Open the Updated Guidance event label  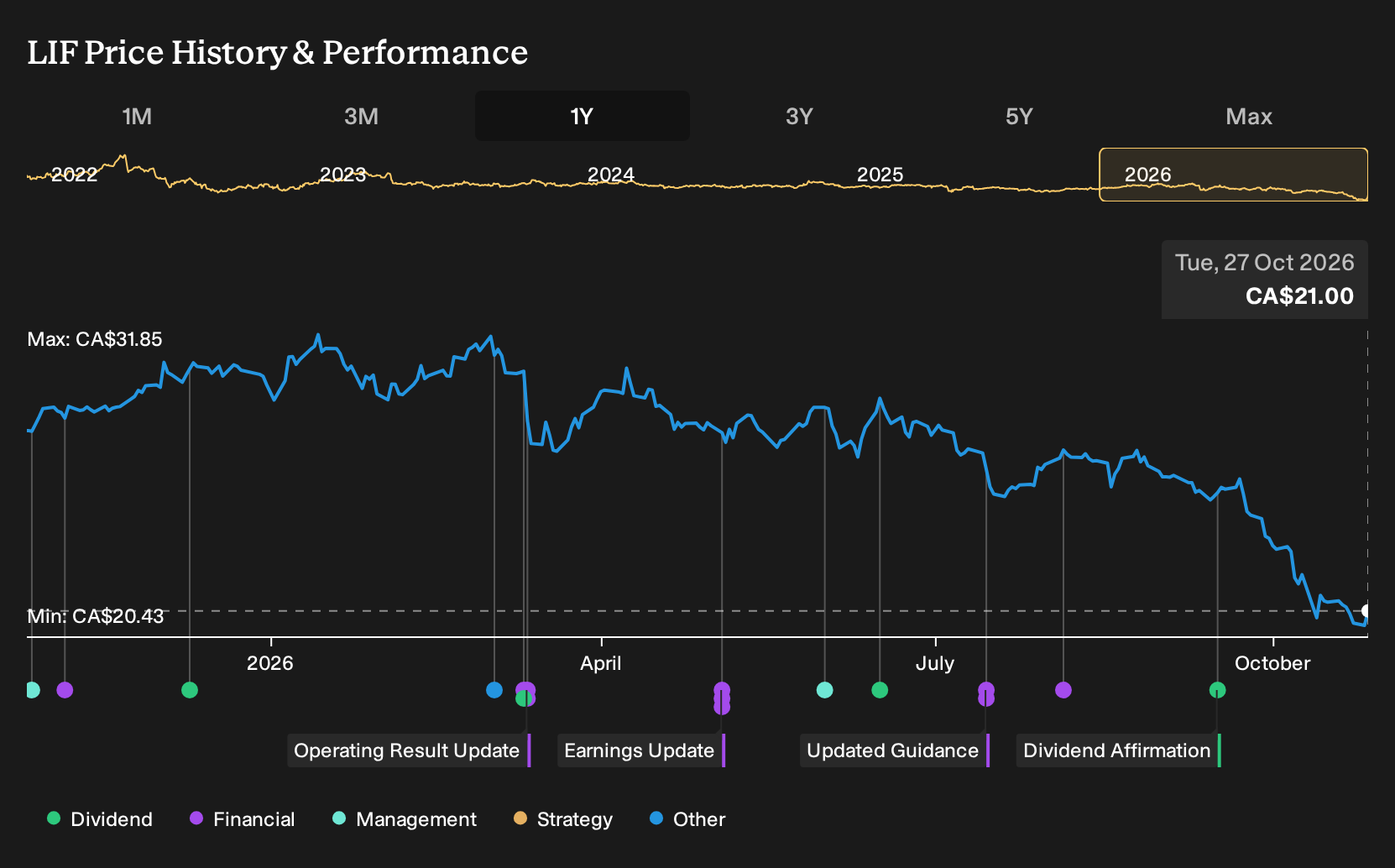pyautogui.click(x=895, y=750)
